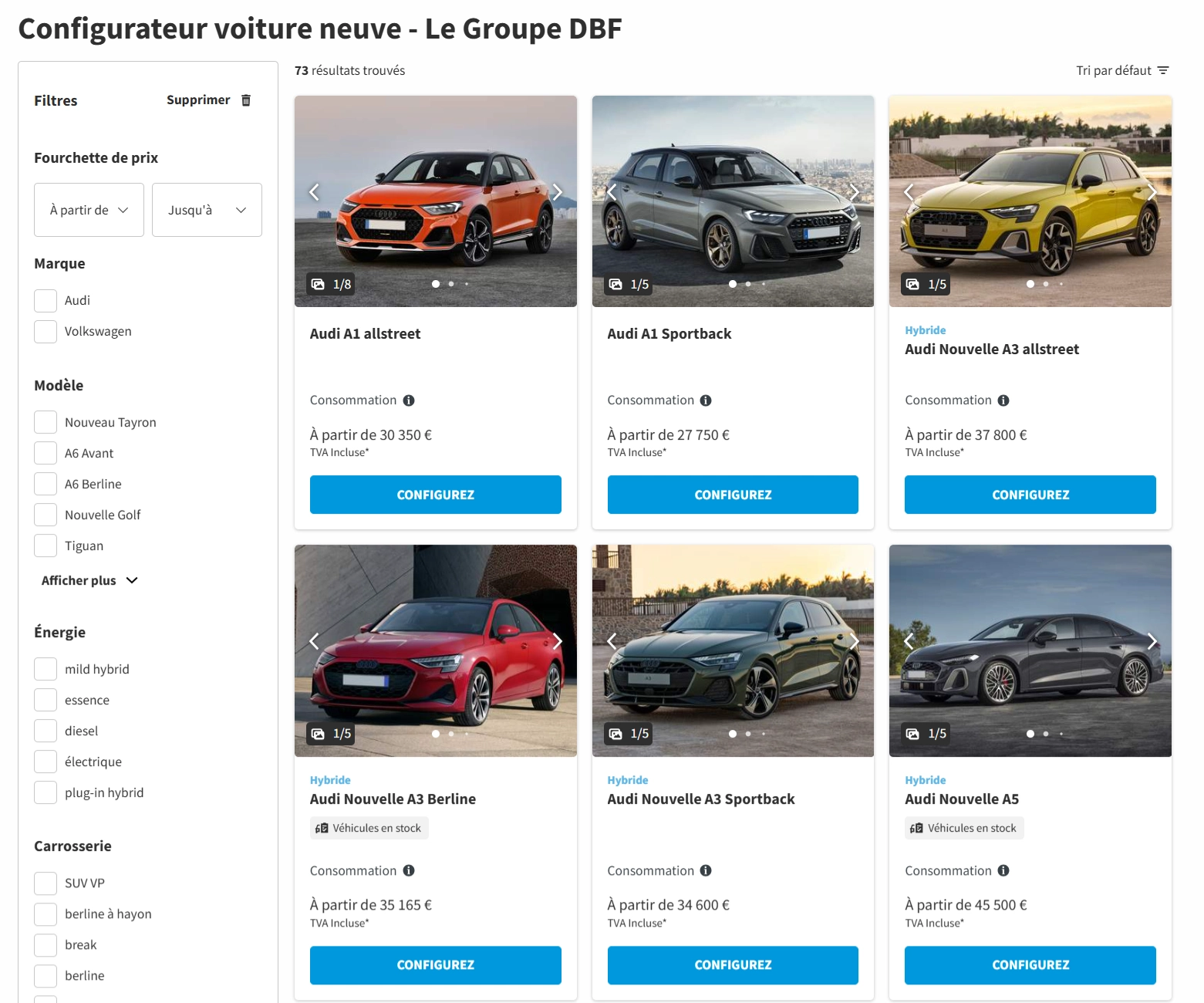Check the diesel energy filter
Image resolution: width=1204 pixels, height=1003 pixels.
coord(46,731)
